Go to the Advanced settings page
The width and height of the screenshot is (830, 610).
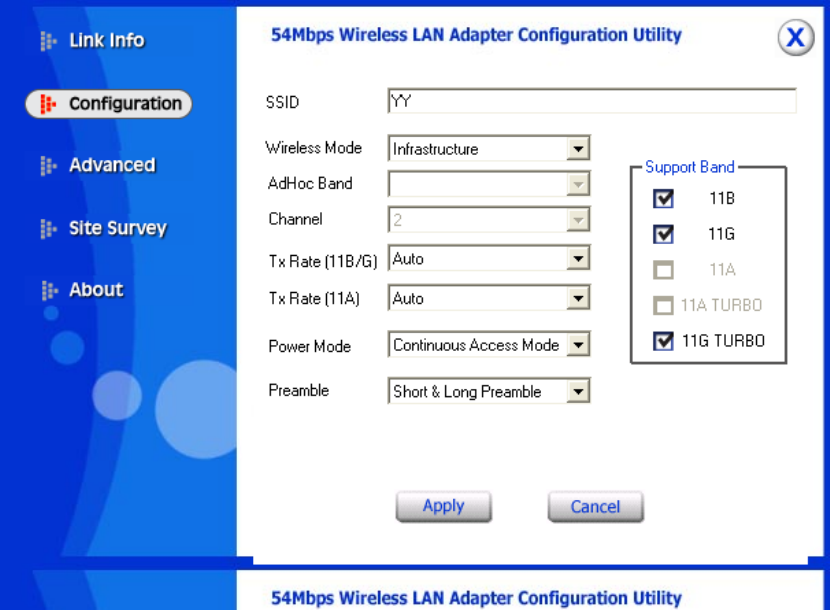pos(112,165)
